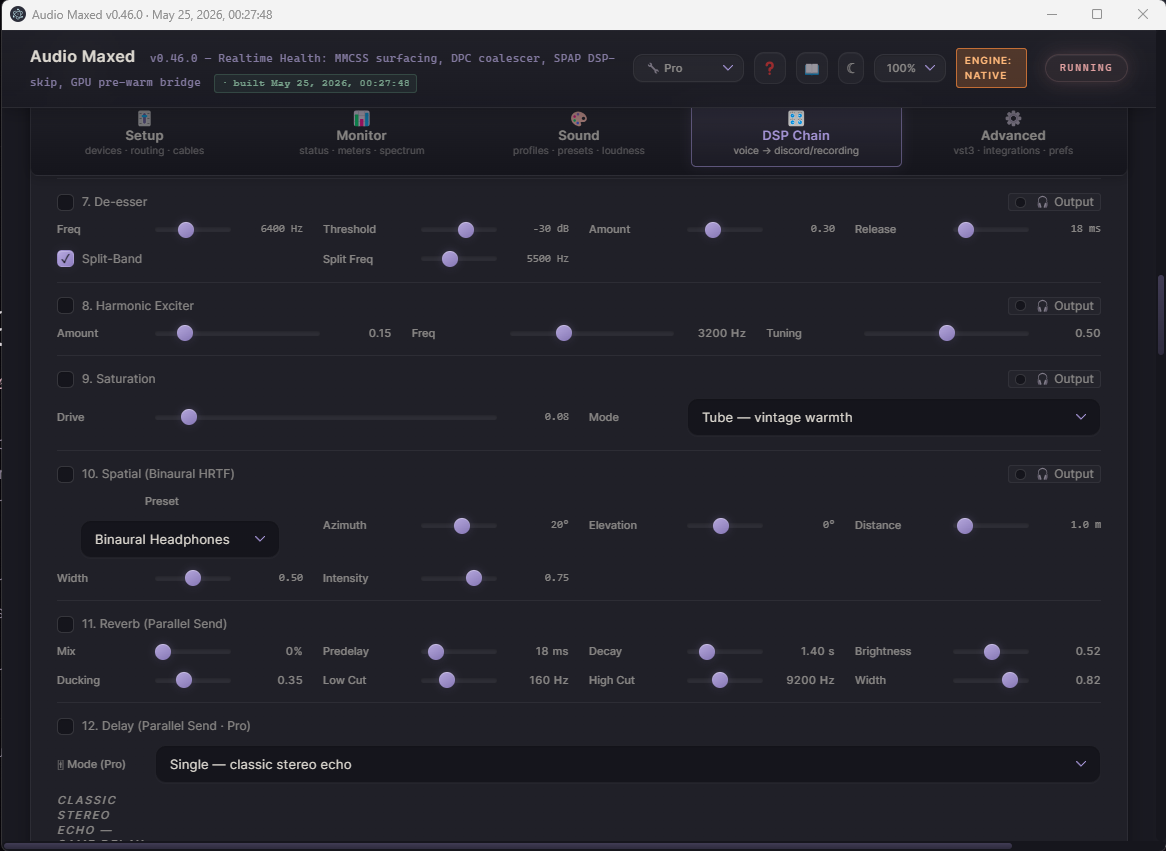The height and width of the screenshot is (851, 1166).
Task: Click headphones icon in Saturation Output
Action: coord(1043,379)
